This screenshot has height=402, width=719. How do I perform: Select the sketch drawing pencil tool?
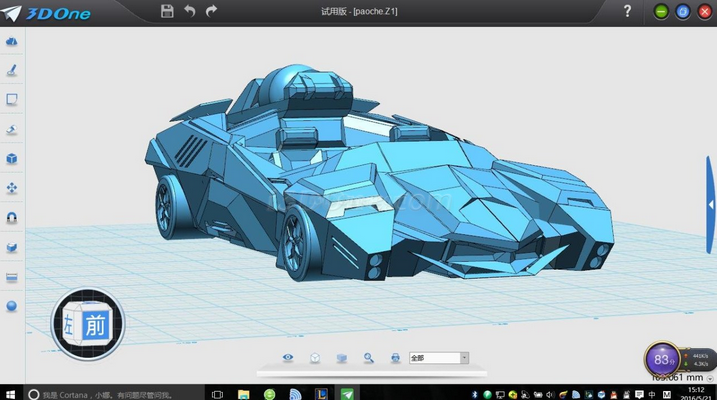click(12, 71)
